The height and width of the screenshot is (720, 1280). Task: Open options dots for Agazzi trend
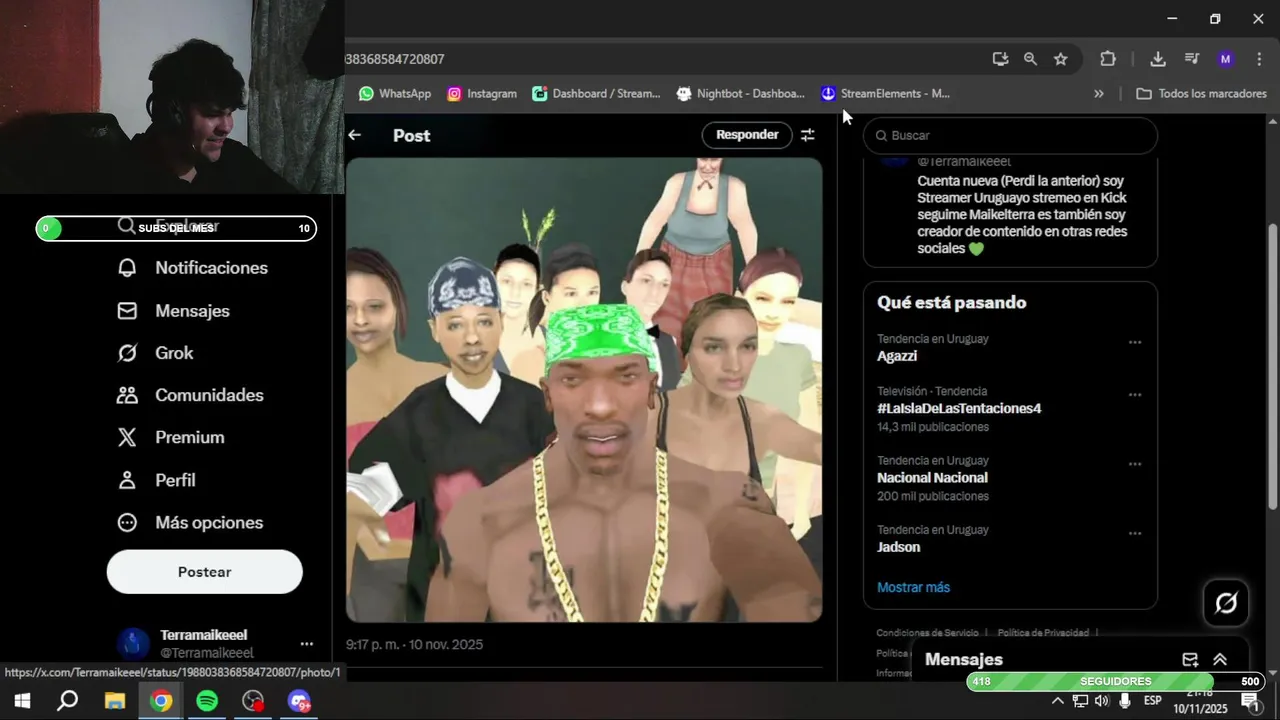tap(1135, 342)
